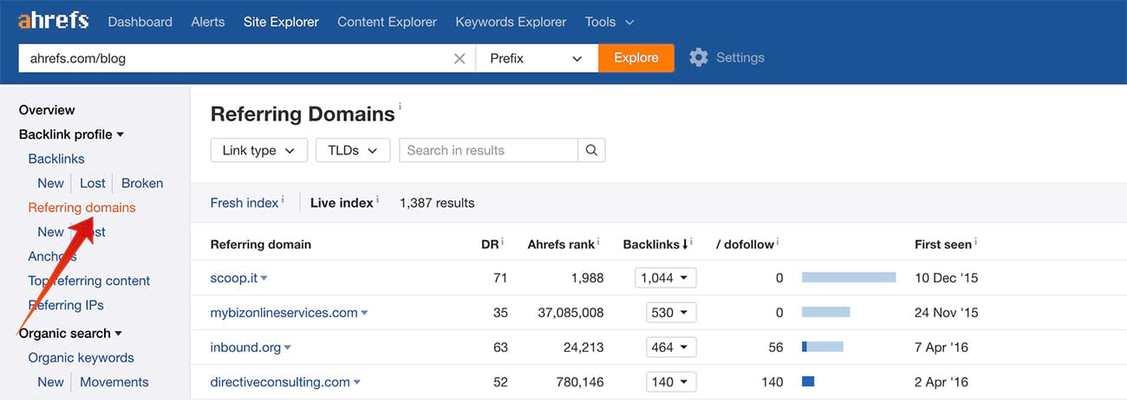Expand the Tools menu

pyautogui.click(x=610, y=22)
